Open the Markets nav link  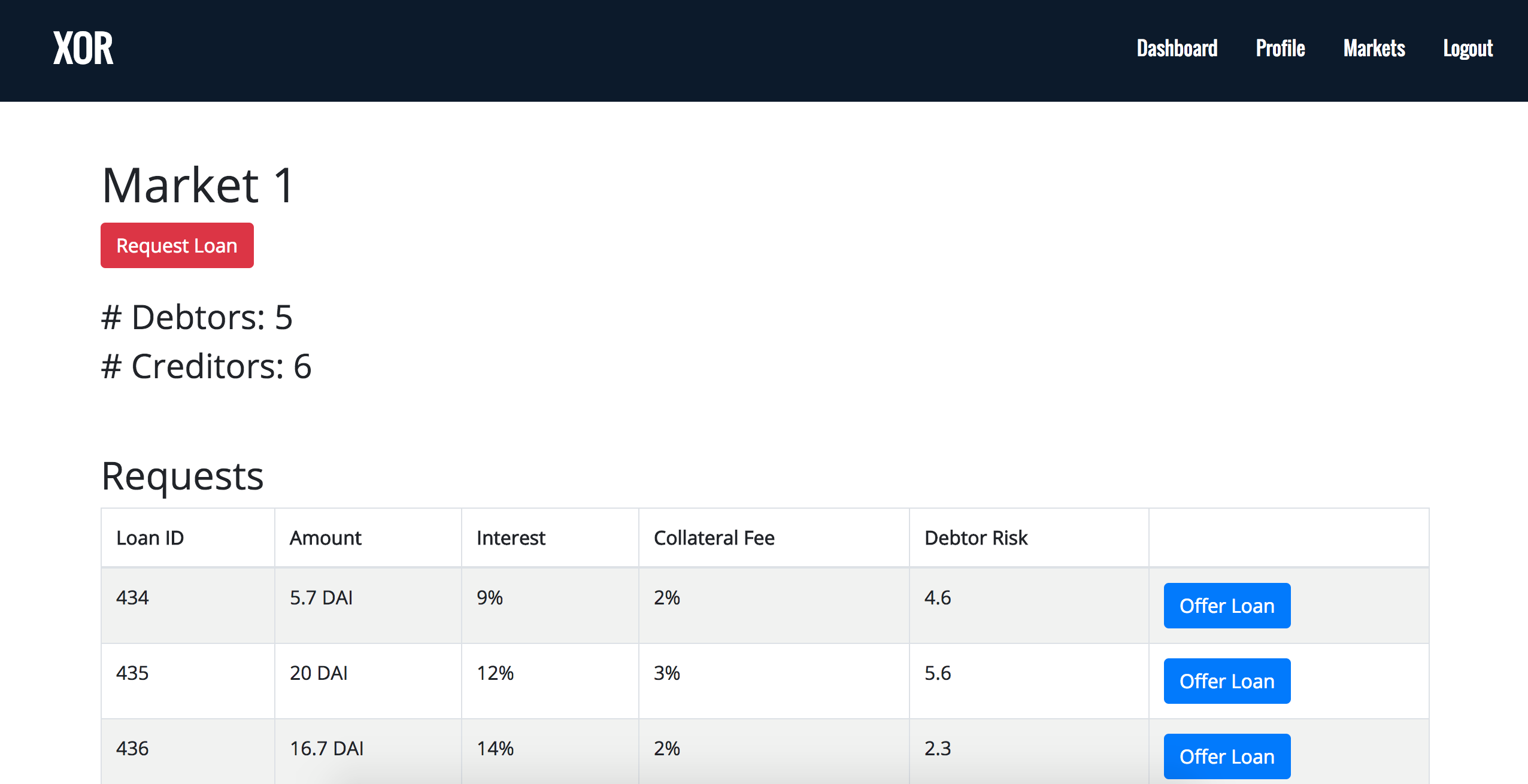(x=1374, y=48)
